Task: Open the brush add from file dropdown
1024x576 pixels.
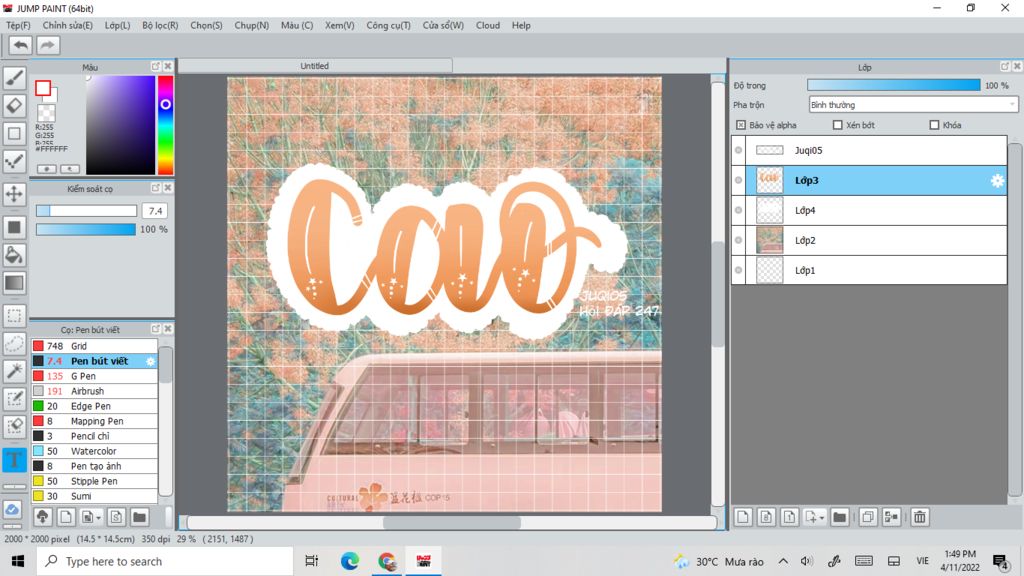Action: click(91, 517)
